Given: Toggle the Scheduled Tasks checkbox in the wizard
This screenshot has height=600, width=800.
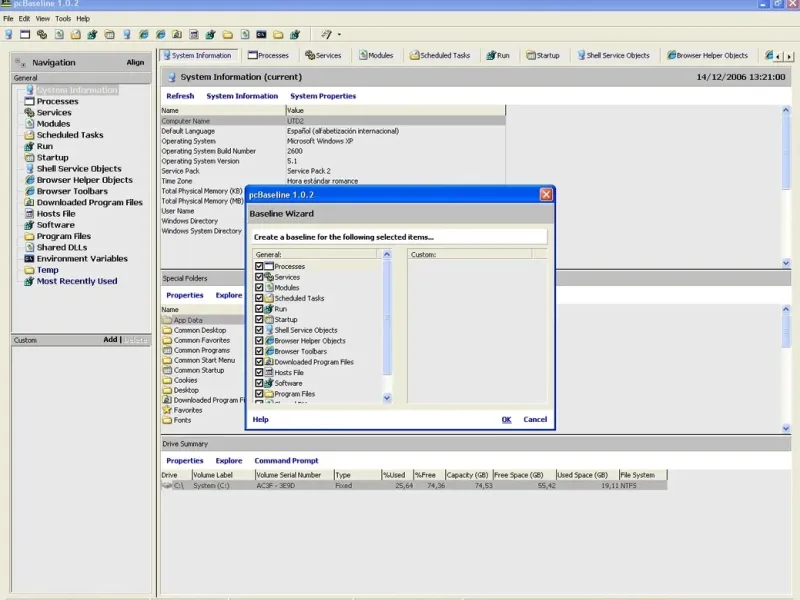Looking at the screenshot, I should [259, 298].
